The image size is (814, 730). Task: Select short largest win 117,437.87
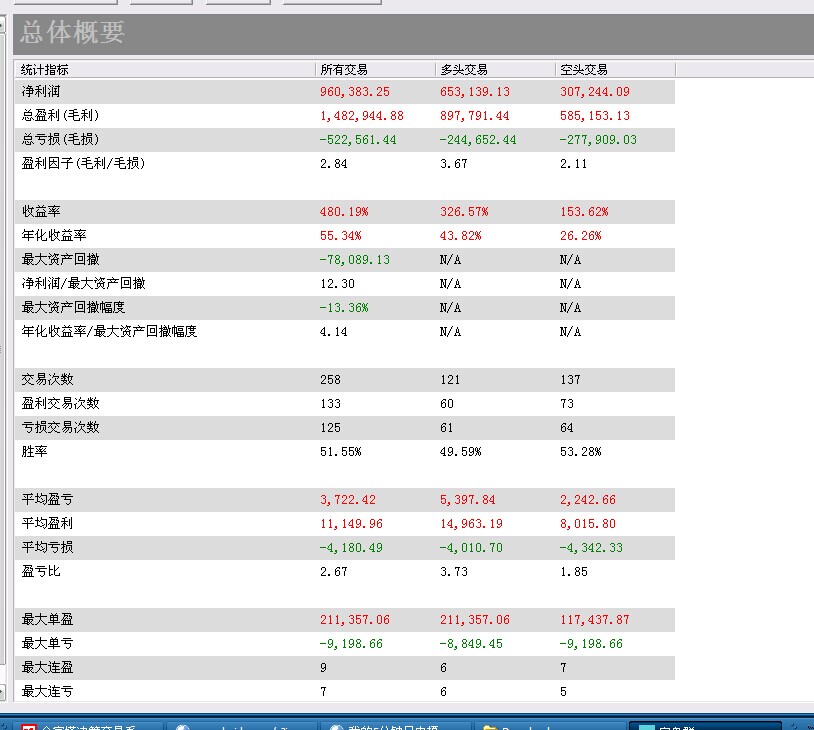(594, 619)
